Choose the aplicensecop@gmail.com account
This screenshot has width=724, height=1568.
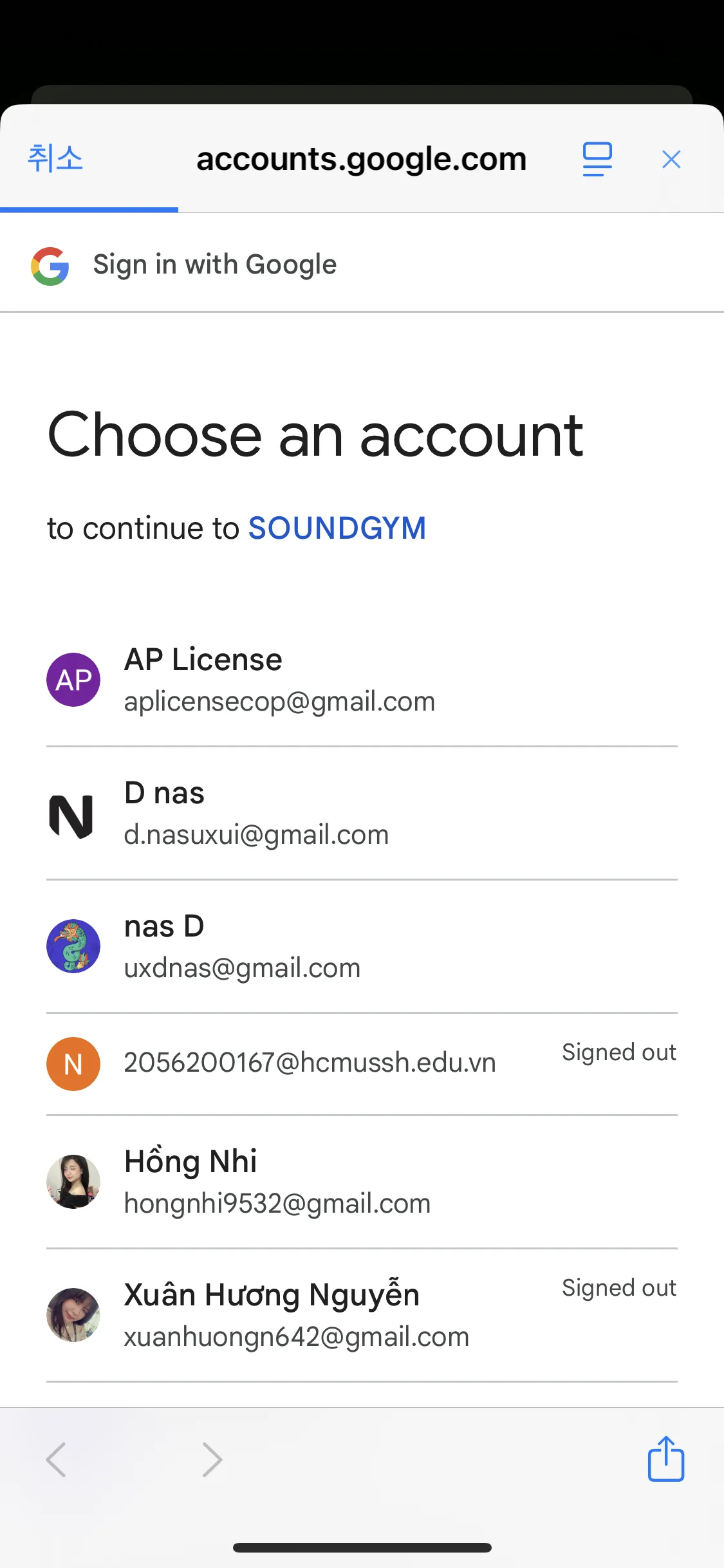point(279,701)
